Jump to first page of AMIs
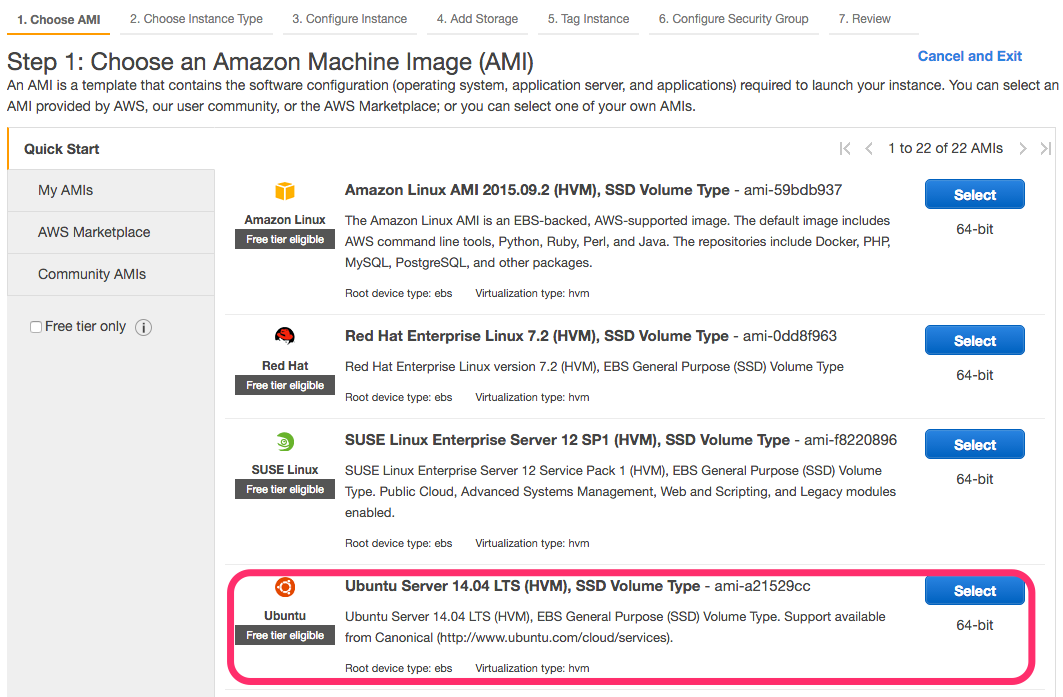The image size is (1063, 697). 845,148
